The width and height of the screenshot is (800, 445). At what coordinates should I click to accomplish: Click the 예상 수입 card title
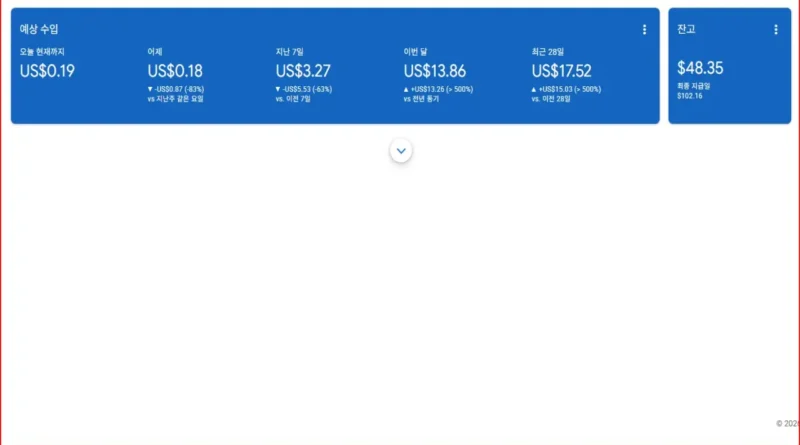pyautogui.click(x=39, y=29)
